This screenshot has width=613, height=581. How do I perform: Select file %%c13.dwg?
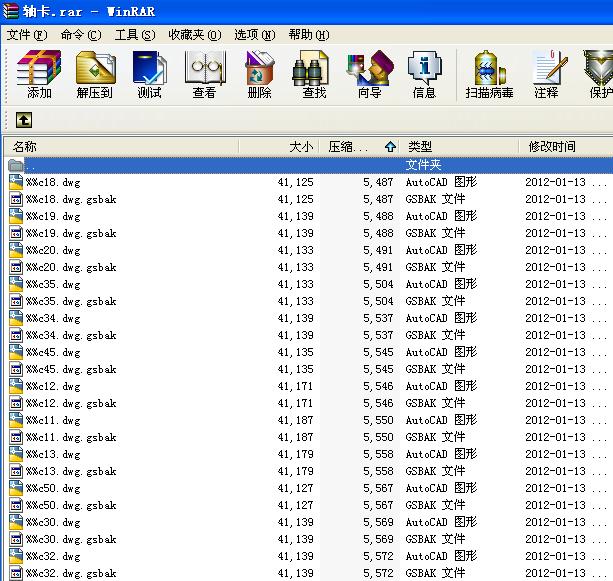point(53,454)
